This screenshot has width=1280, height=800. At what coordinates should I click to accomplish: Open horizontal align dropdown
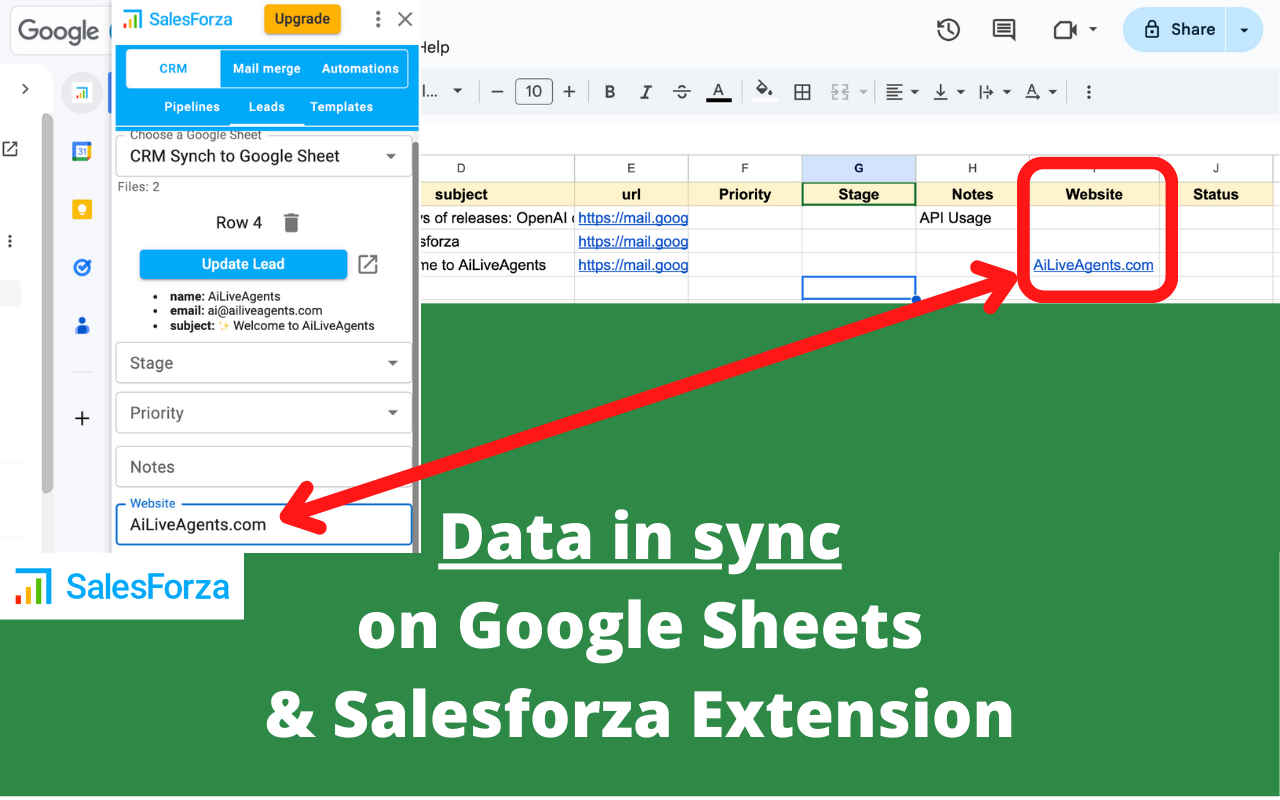(902, 92)
